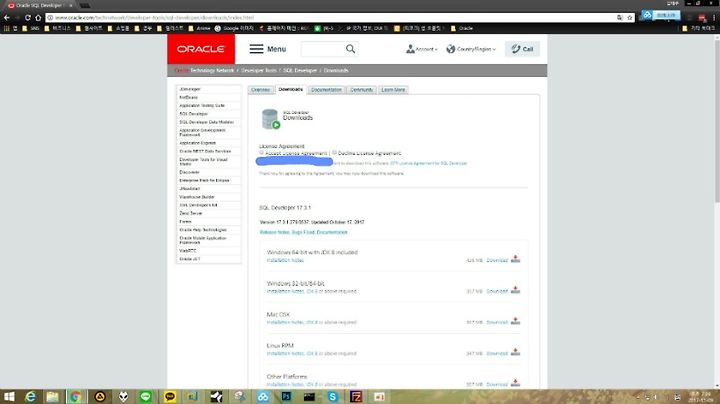This screenshot has height=404, width=720.
Task: Open Windows Start button
Action: point(9,397)
